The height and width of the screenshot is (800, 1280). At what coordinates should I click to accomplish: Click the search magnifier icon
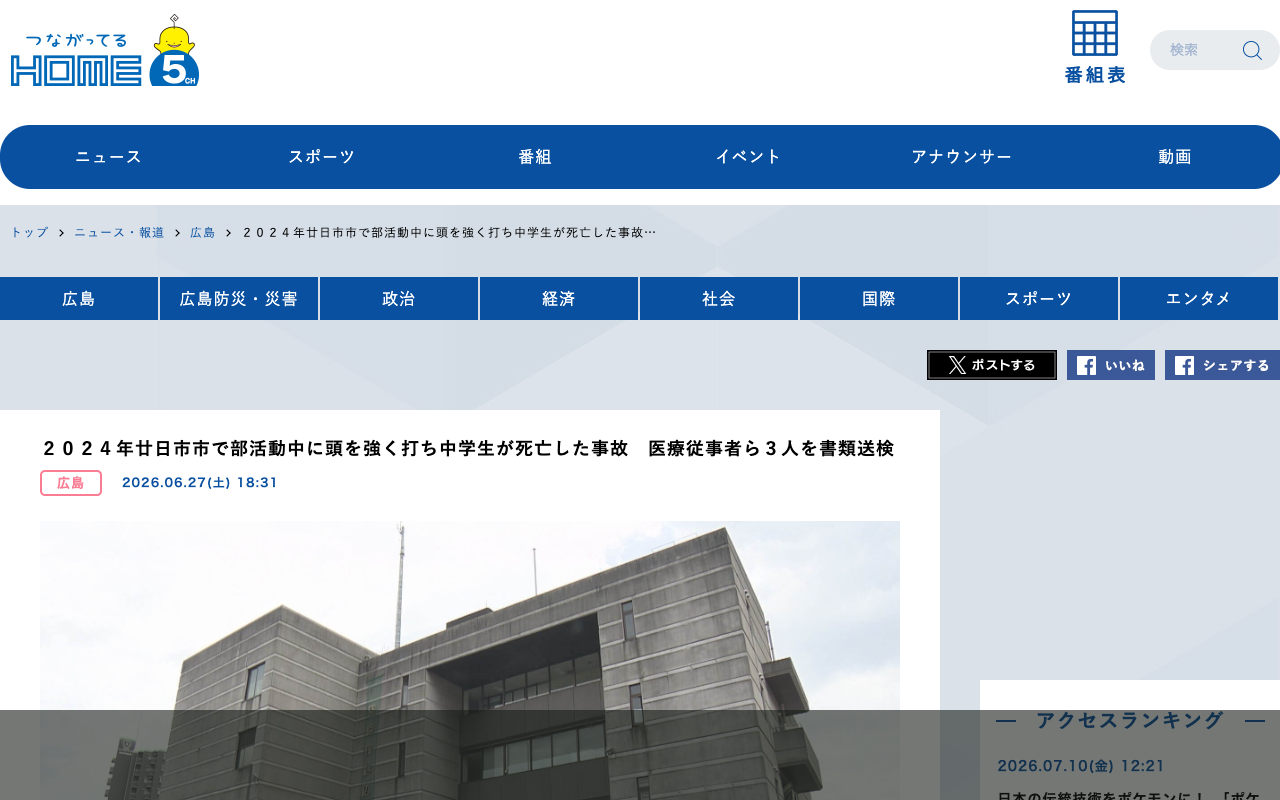point(1252,50)
